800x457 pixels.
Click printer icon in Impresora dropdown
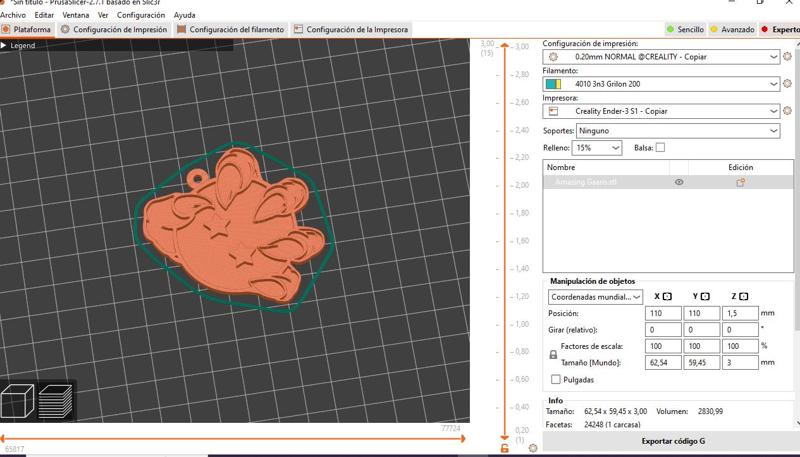click(x=553, y=111)
